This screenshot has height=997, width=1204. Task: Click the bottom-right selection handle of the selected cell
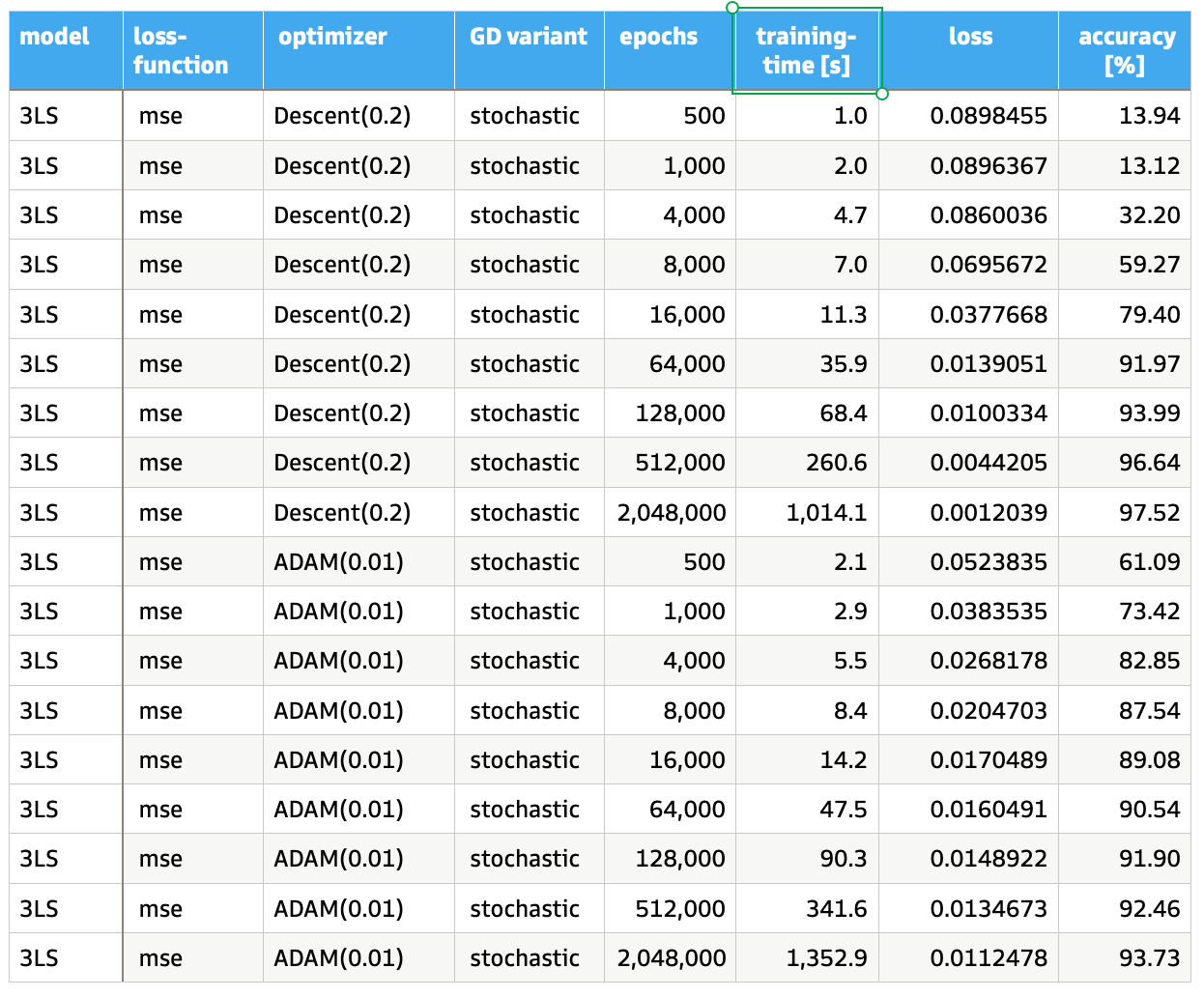pos(882,94)
